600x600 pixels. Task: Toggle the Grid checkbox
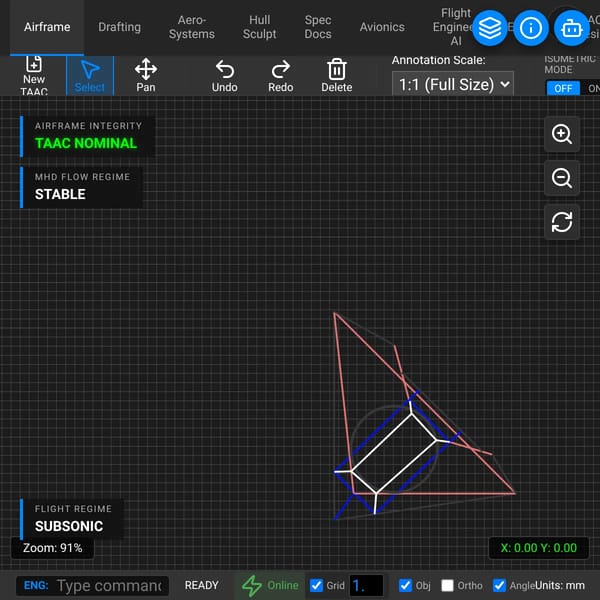[316, 585]
